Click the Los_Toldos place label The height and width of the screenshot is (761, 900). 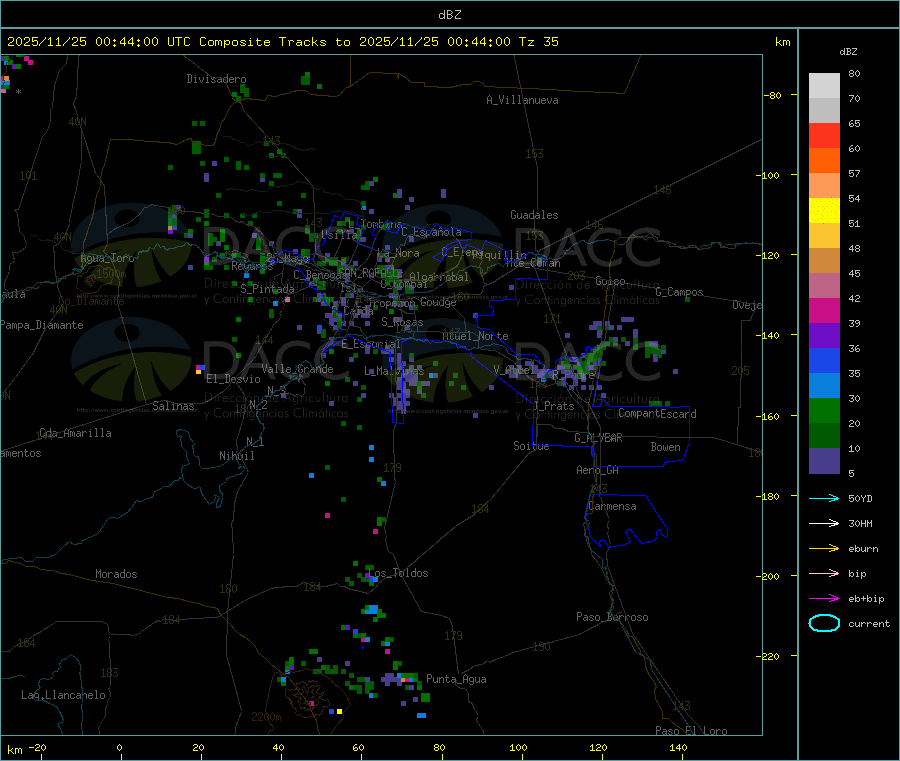pos(398,573)
